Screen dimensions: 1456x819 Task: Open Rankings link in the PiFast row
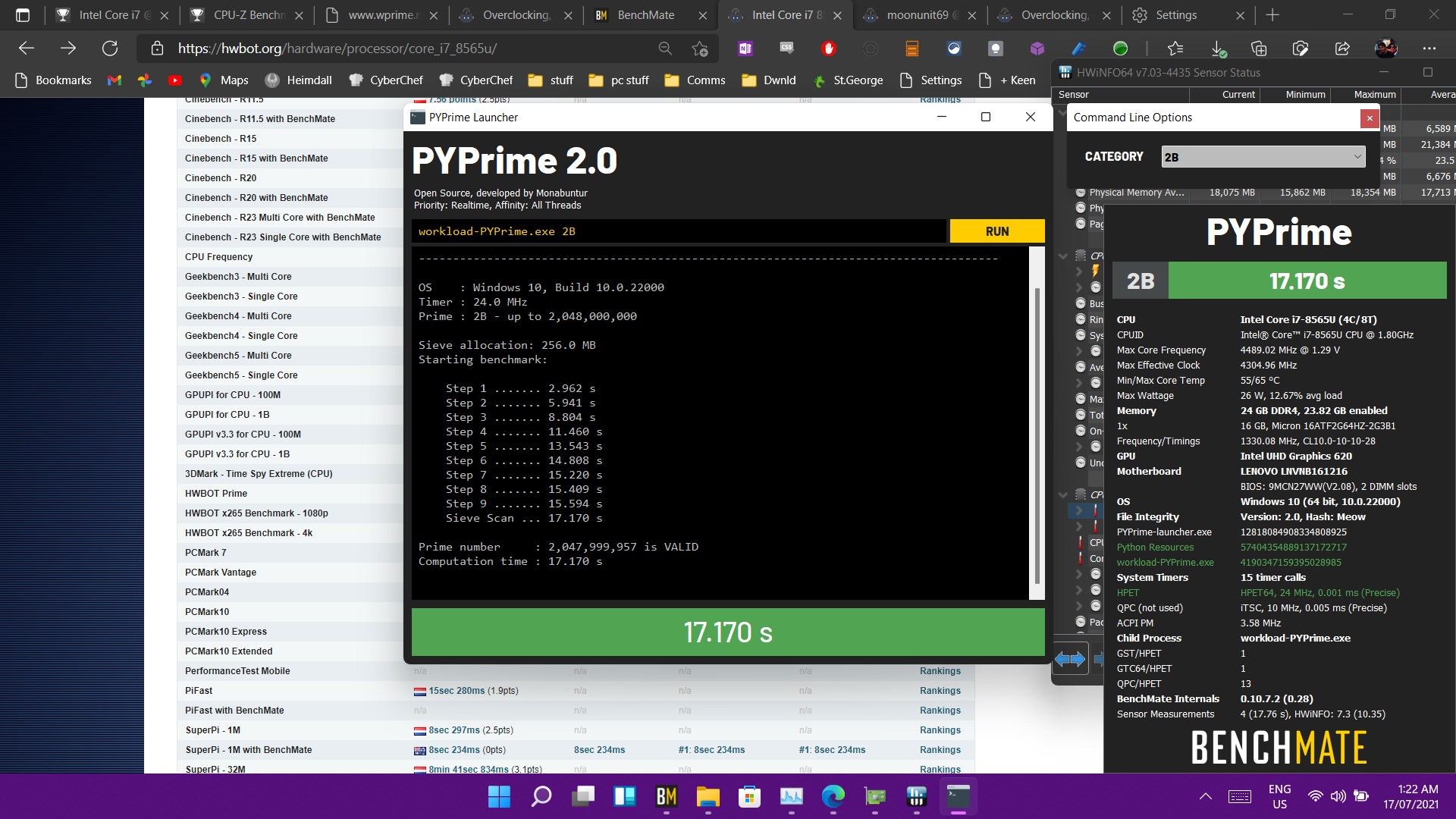pos(940,691)
